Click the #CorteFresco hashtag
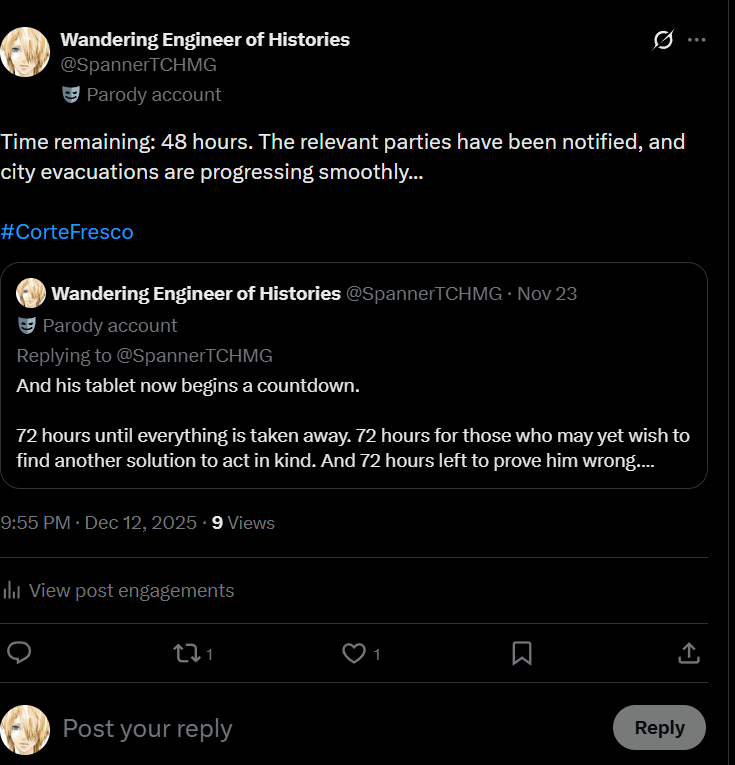735x765 pixels. pos(67,232)
